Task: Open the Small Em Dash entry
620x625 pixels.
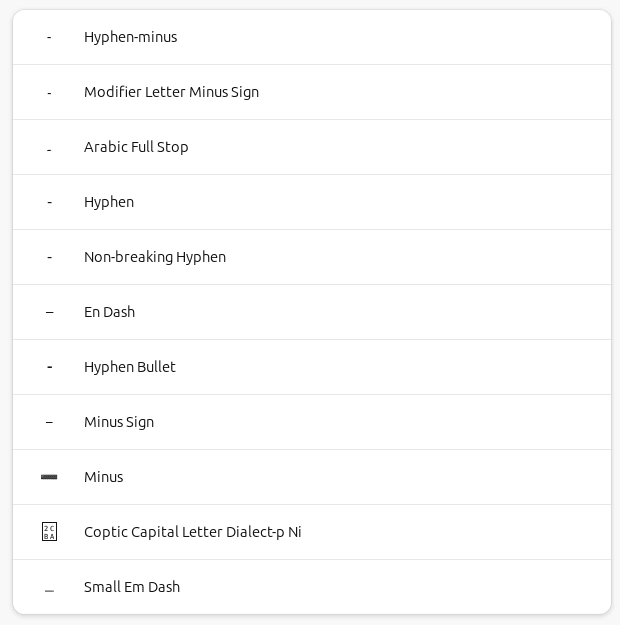Action: pos(312,587)
